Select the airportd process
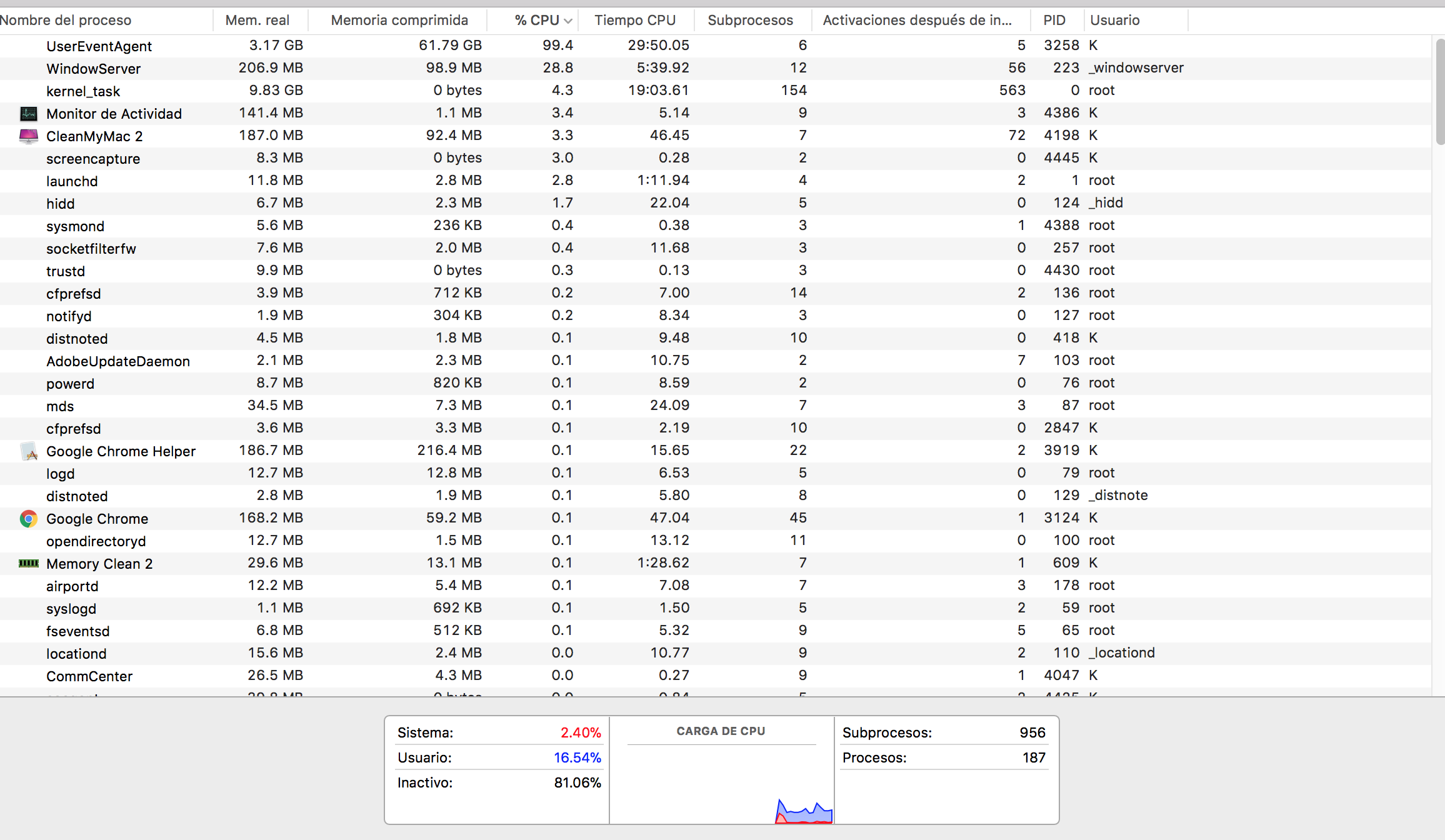 (716, 586)
